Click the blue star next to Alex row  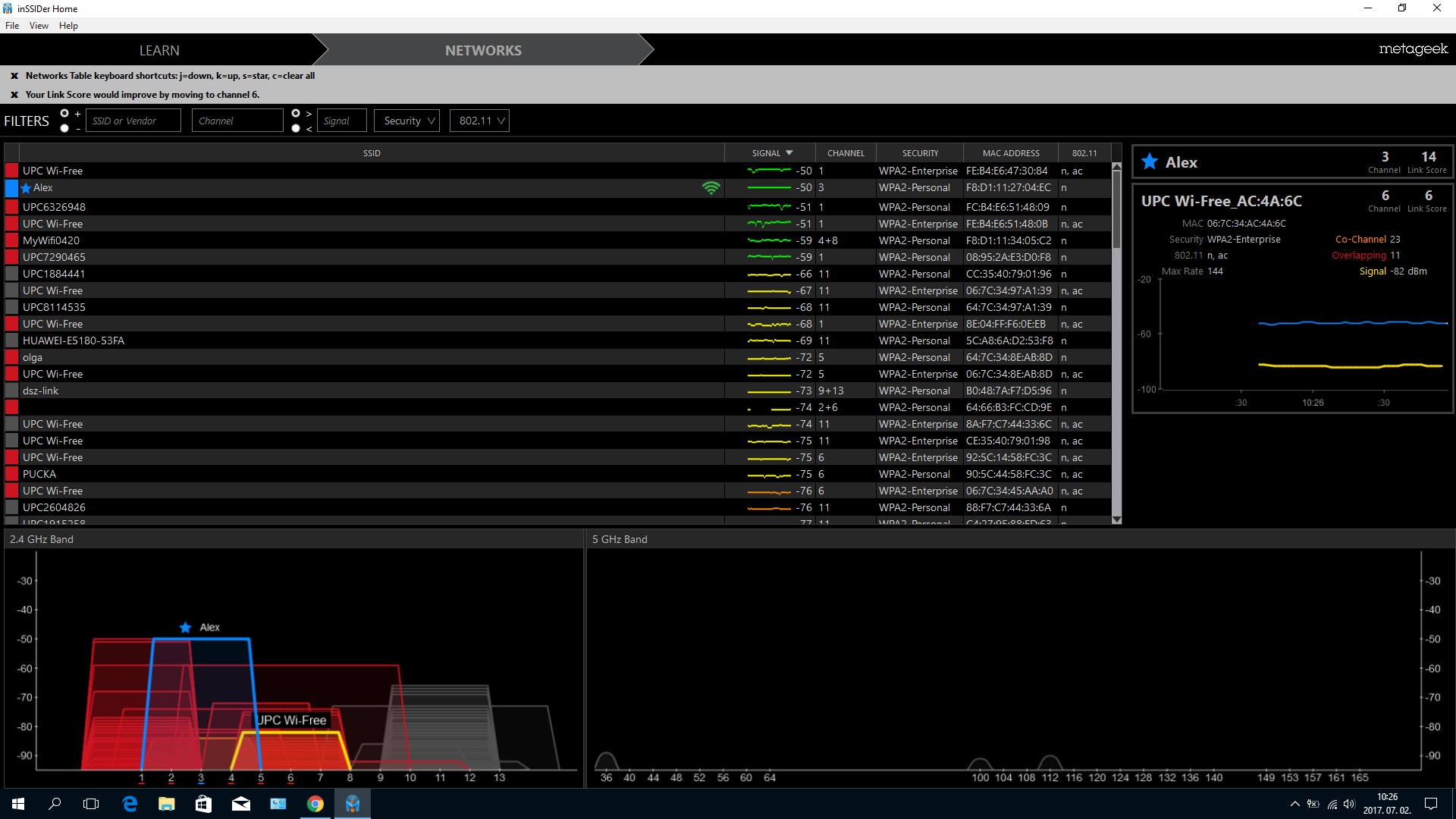coord(27,188)
